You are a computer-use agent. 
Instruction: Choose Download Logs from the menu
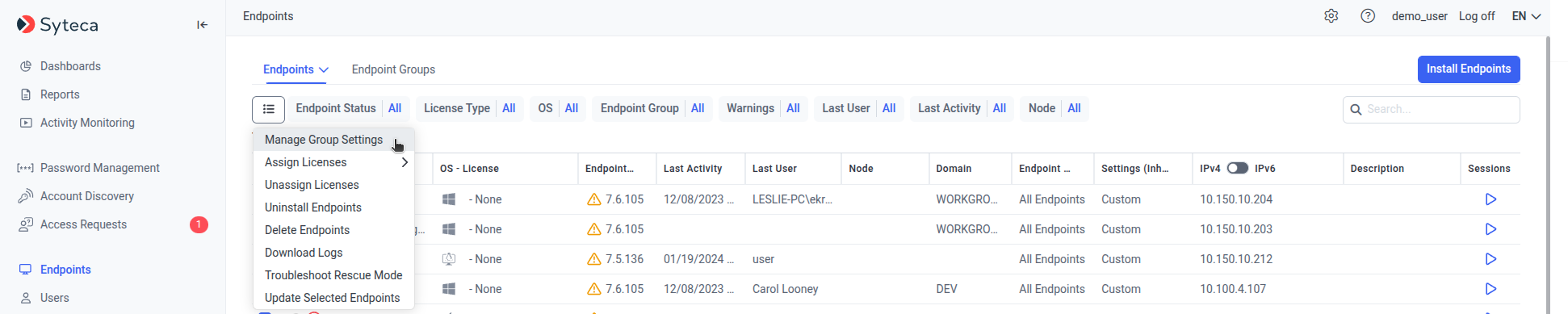tap(333, 253)
